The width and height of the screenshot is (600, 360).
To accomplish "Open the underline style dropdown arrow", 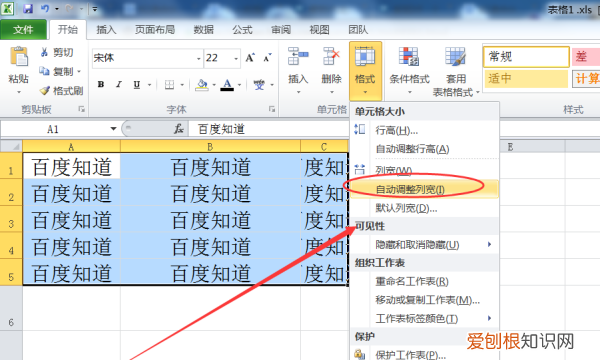I will pos(150,85).
